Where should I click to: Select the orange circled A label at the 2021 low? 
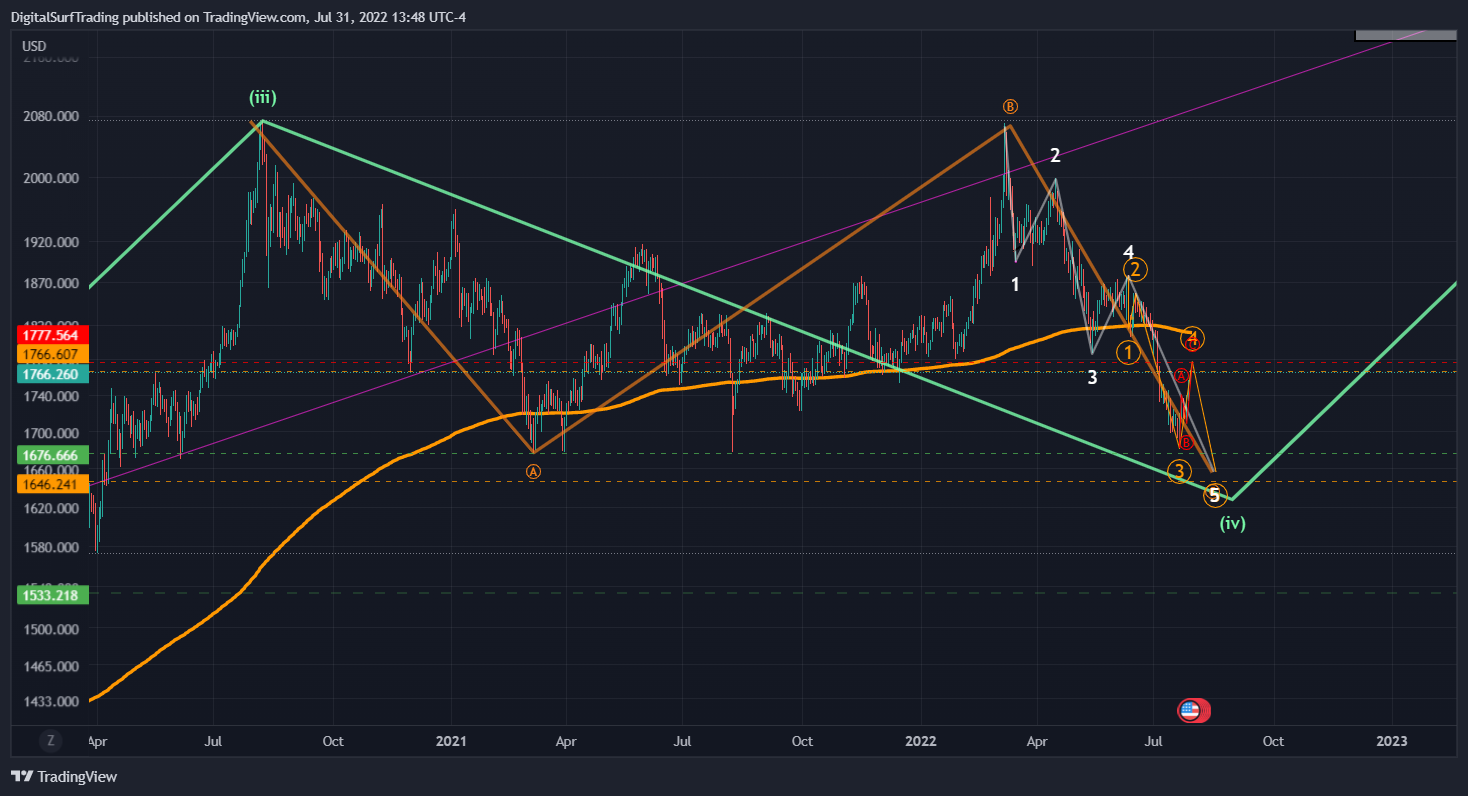coord(534,471)
